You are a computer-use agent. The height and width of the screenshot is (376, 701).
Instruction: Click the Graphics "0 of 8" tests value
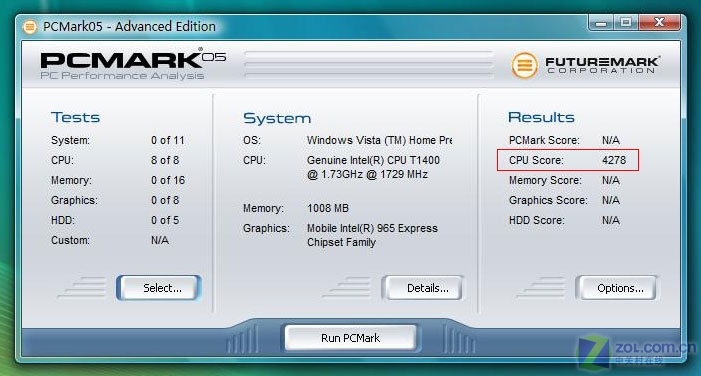point(165,200)
